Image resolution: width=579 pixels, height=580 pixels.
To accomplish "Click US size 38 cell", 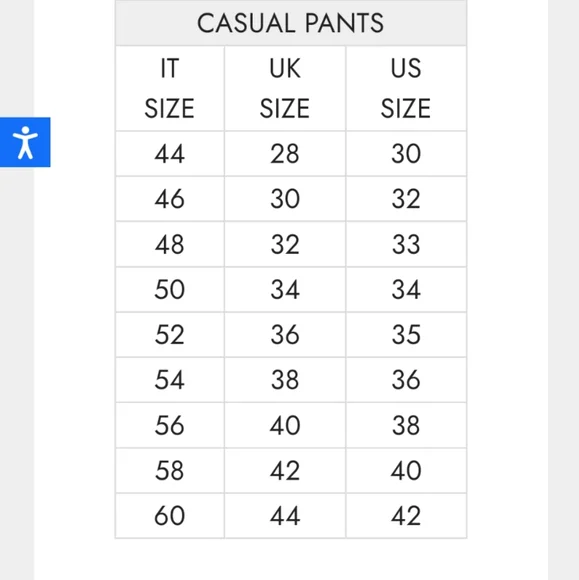I will click(x=406, y=425).
